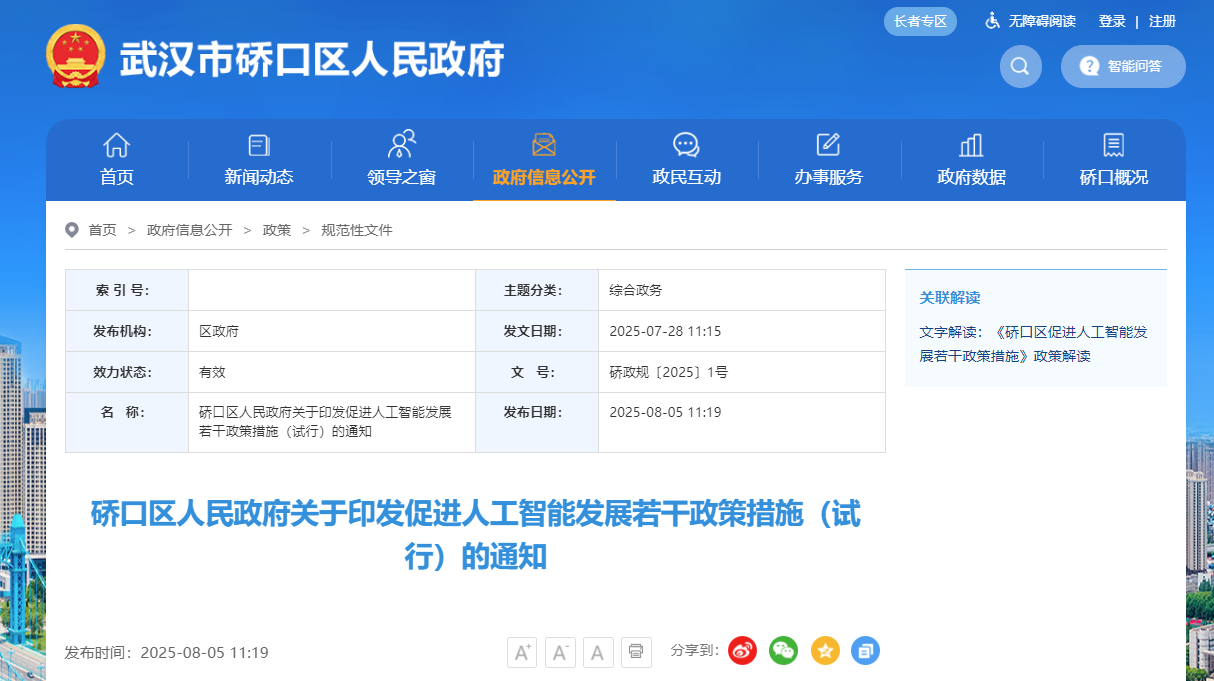Click the search magnifier icon

point(1020,66)
